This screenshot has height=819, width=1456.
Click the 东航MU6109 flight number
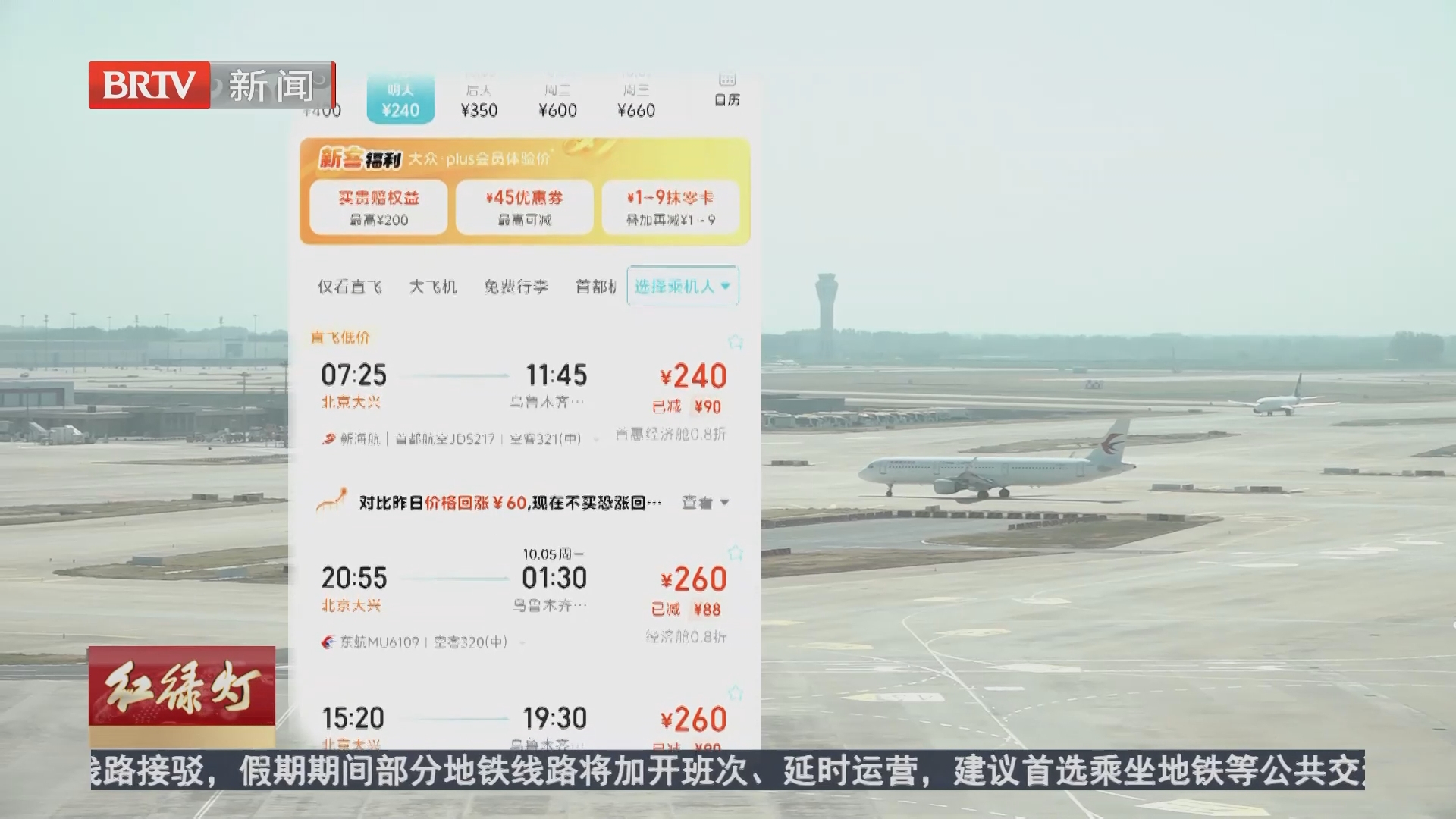pos(379,642)
